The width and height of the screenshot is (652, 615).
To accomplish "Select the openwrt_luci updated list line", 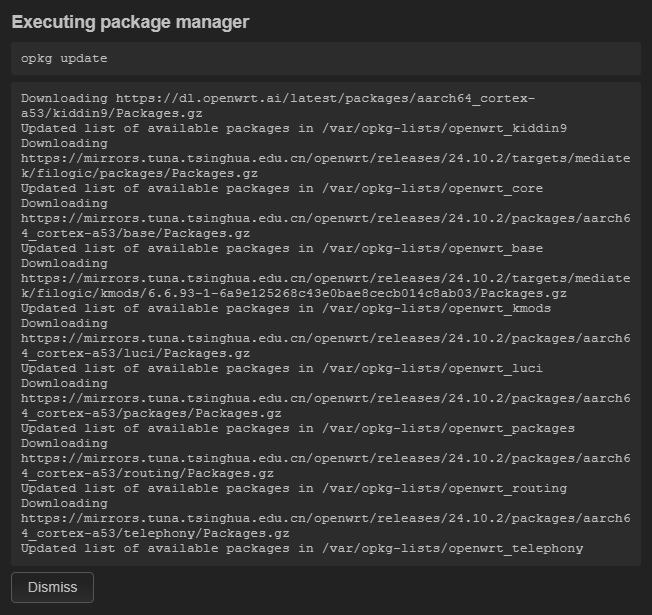I will point(282,368).
